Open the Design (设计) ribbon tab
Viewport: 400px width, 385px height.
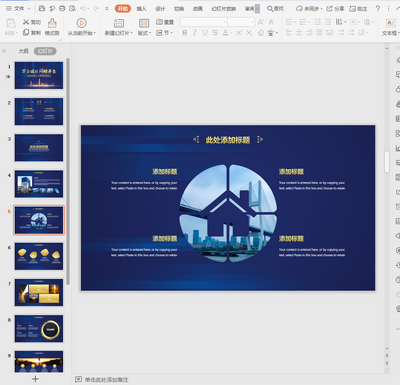pyautogui.click(x=160, y=9)
